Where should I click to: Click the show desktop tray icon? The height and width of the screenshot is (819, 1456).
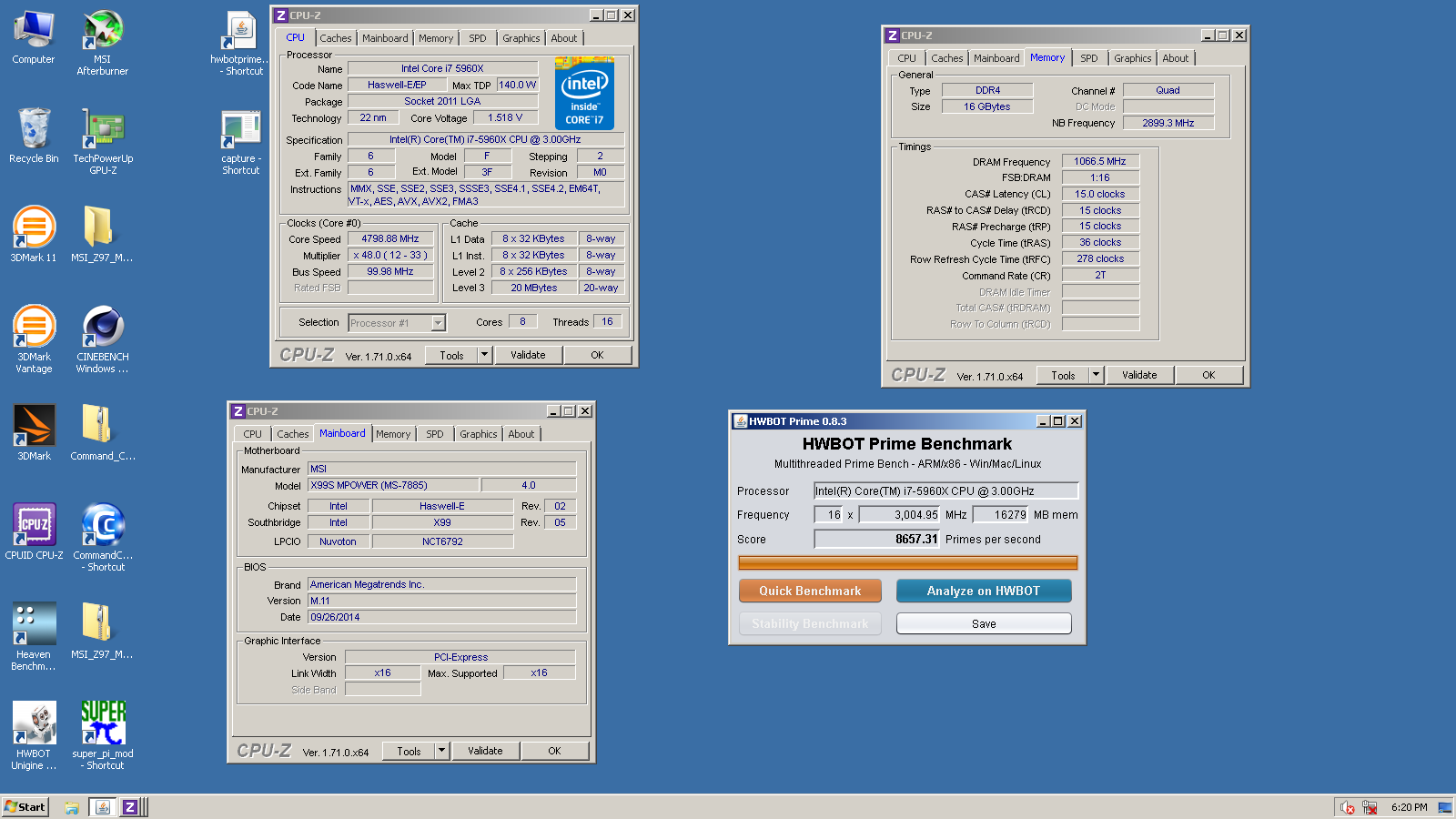point(1445,807)
